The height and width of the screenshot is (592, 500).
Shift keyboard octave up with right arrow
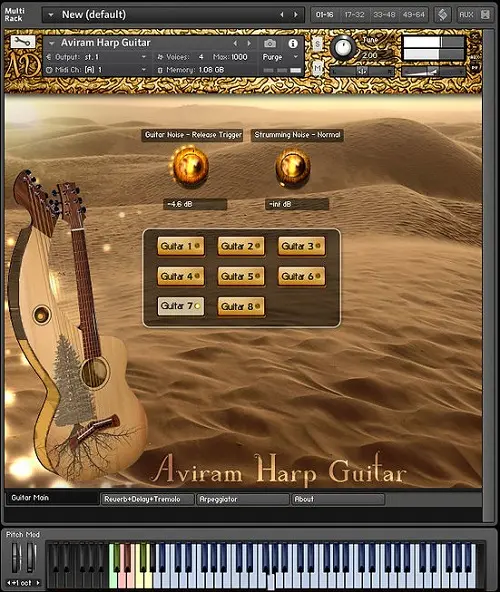click(x=38, y=583)
